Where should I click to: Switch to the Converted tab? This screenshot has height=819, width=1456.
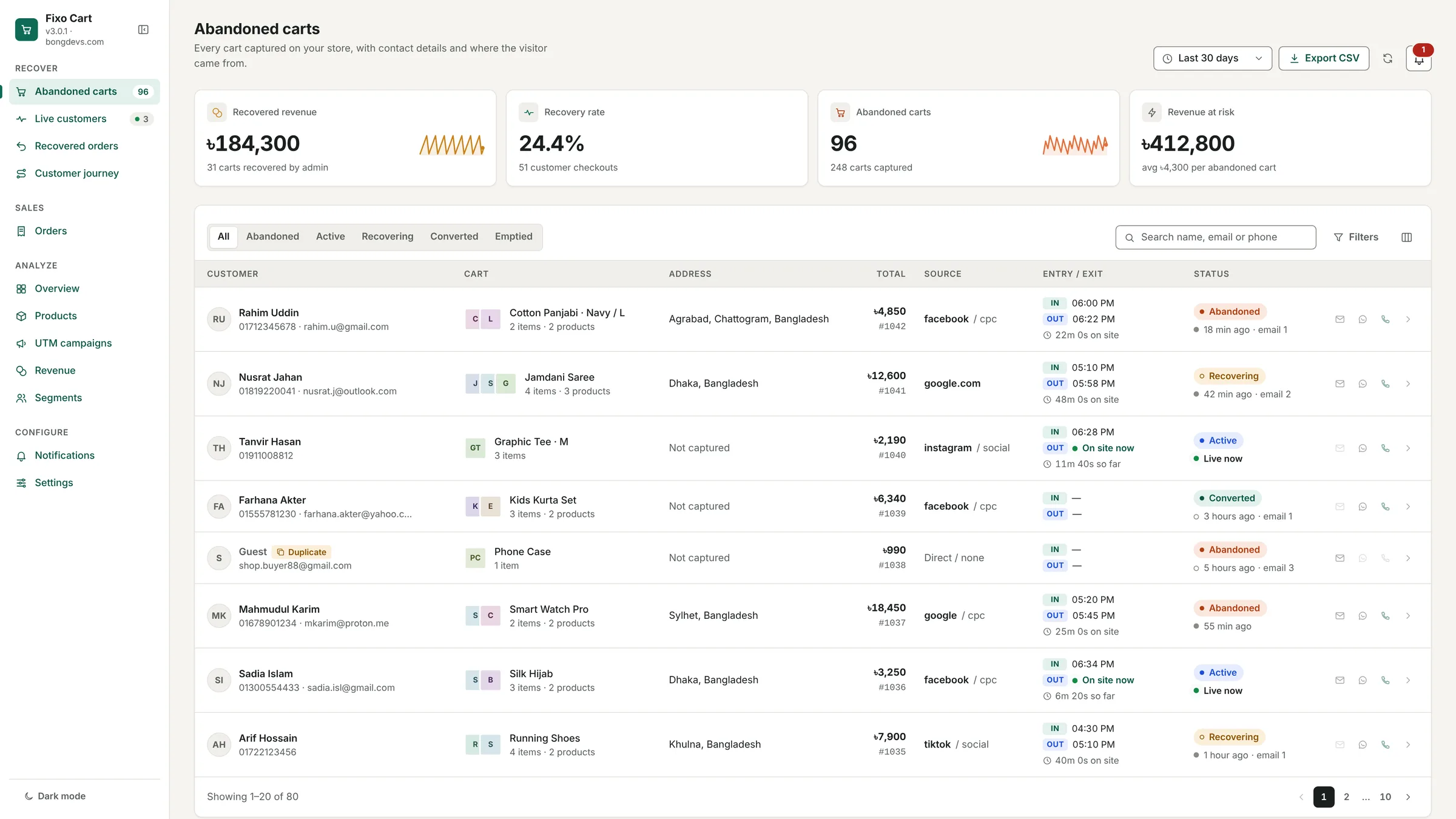pos(454,237)
